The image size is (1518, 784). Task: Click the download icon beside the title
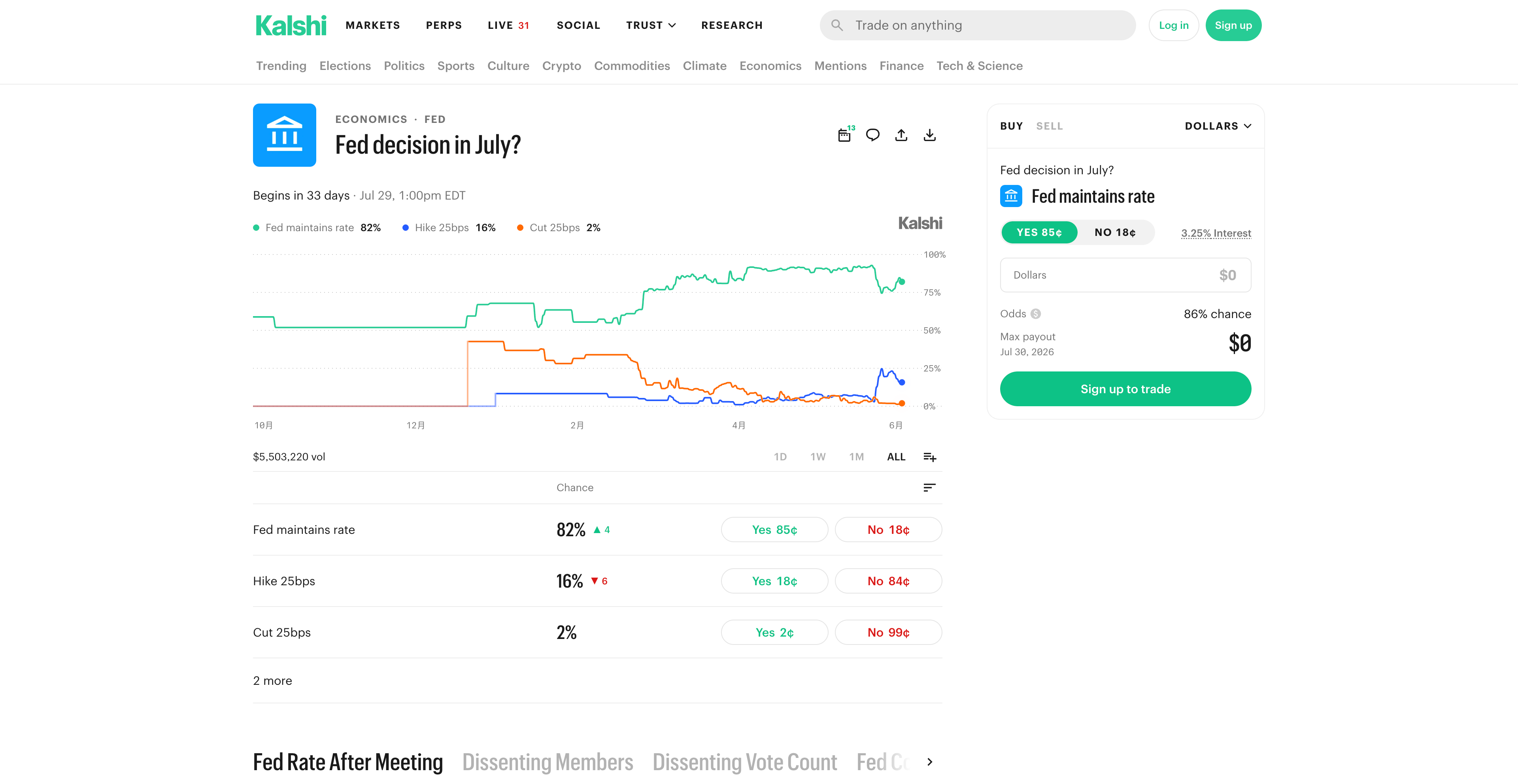tap(929, 135)
